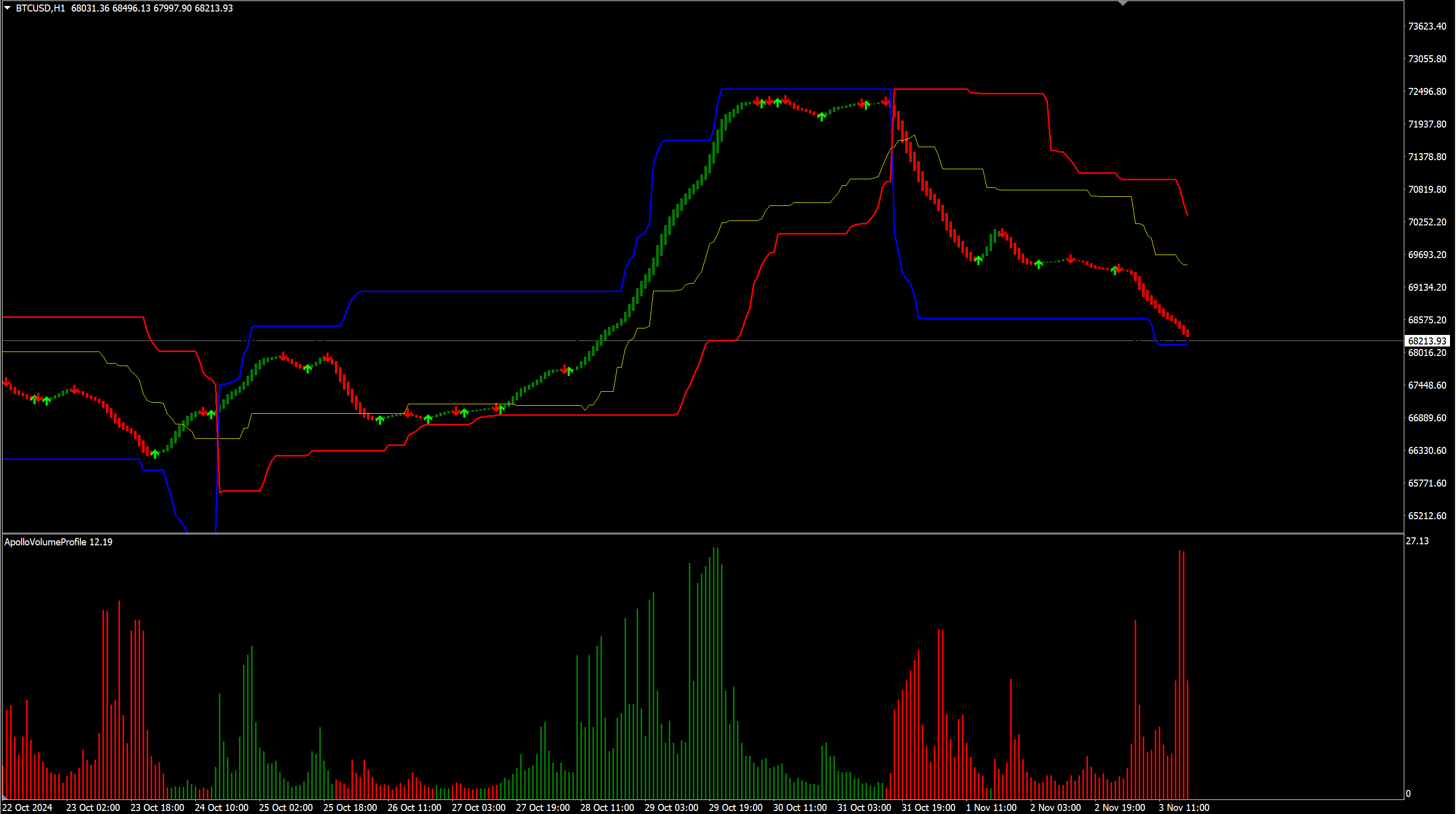The width and height of the screenshot is (1456, 814).
Task: Click price scale value 67448.60
Action: point(1427,385)
